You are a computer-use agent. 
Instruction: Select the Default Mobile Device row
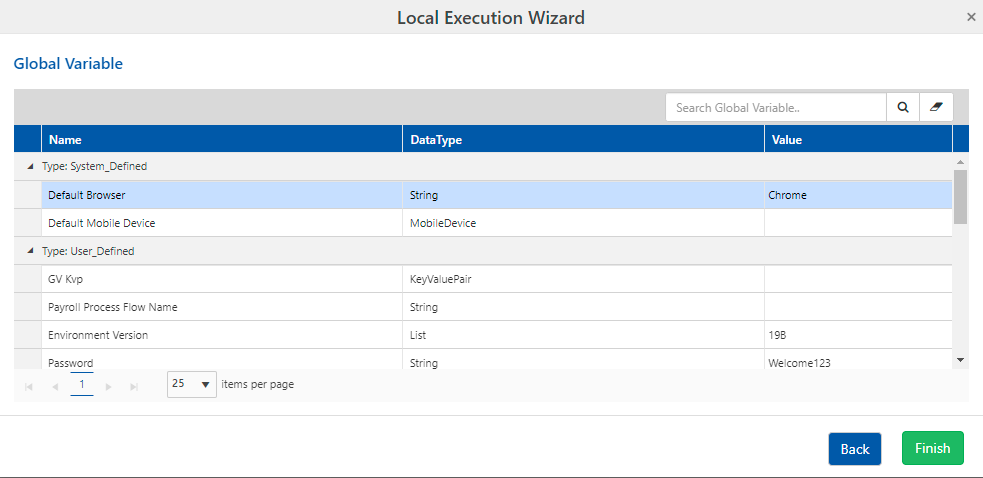[x=483, y=223]
